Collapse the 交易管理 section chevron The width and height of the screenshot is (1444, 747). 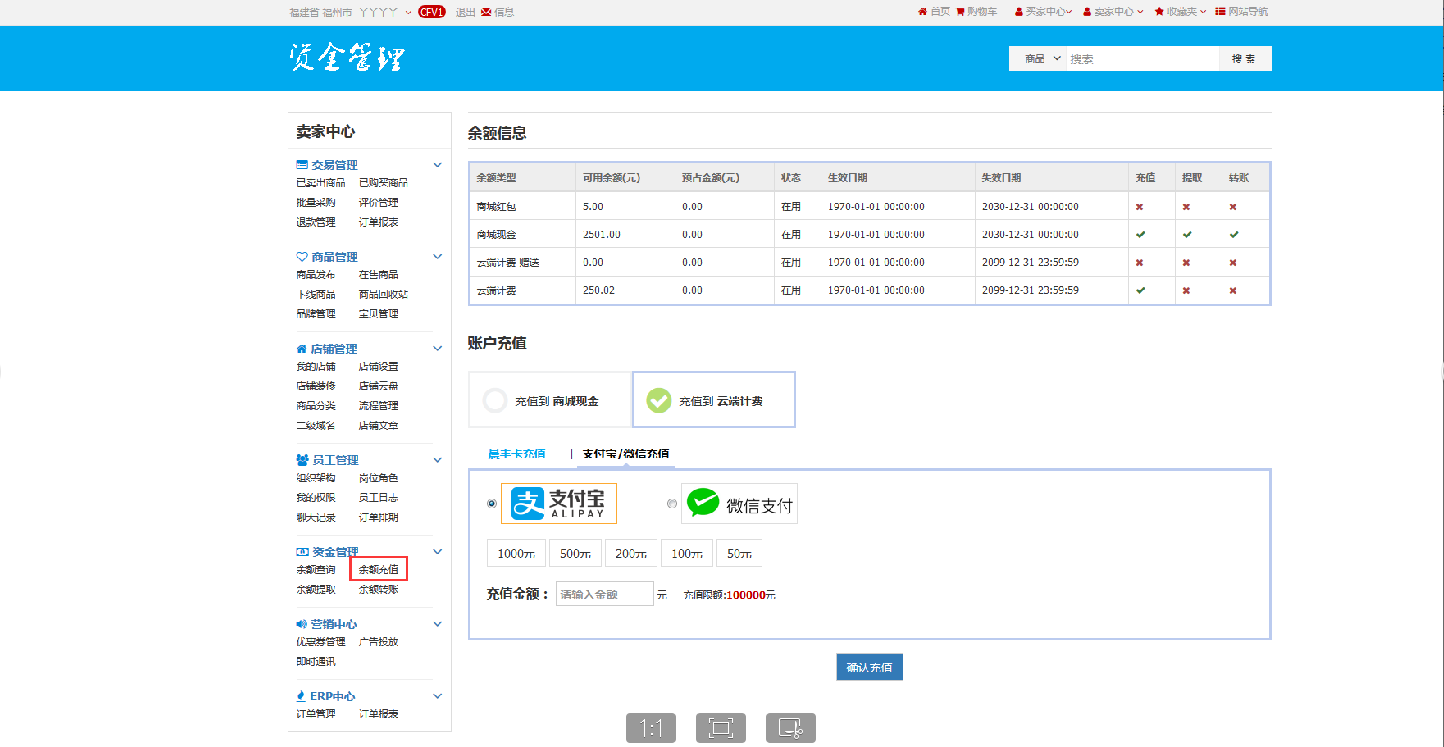[x=437, y=165]
